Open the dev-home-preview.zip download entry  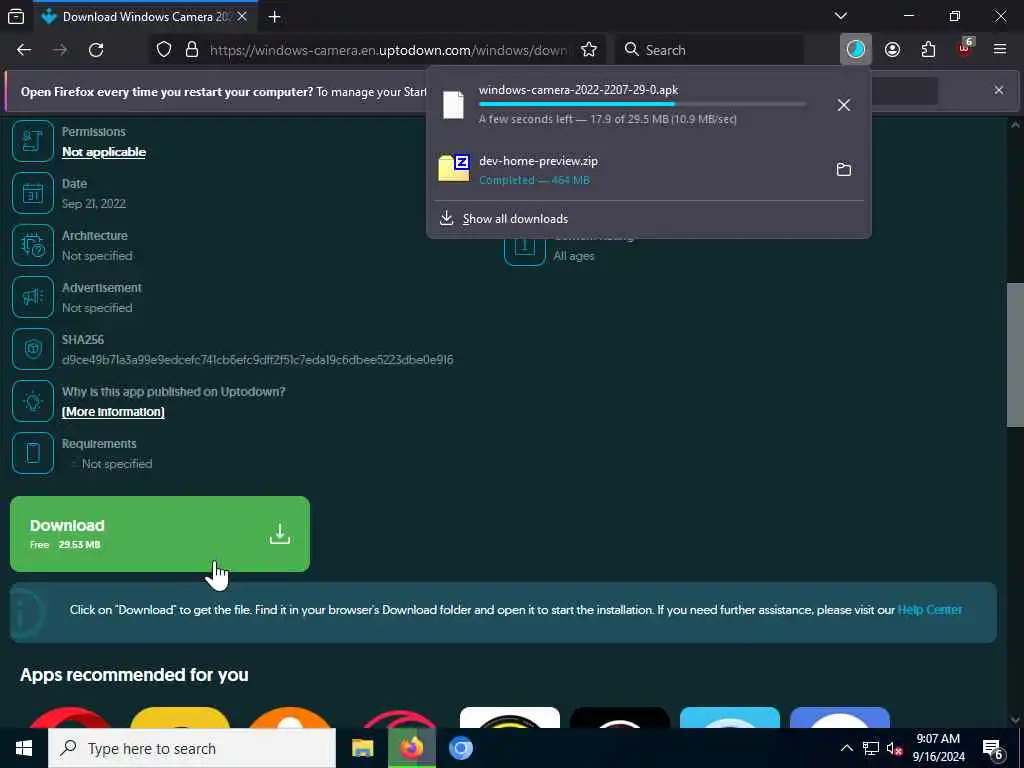coord(627,170)
